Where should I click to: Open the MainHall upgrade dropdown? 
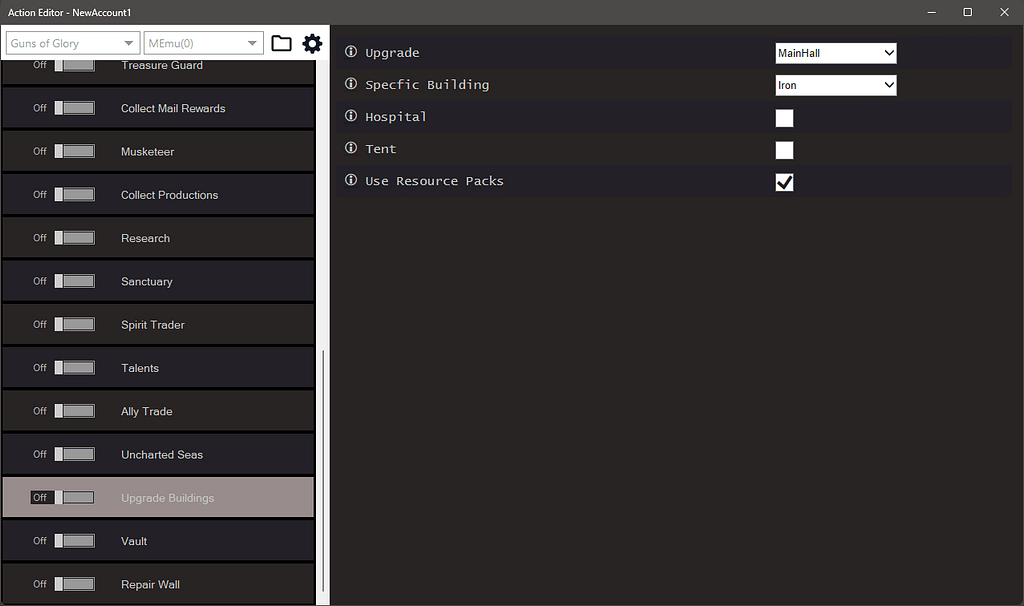(x=835, y=52)
